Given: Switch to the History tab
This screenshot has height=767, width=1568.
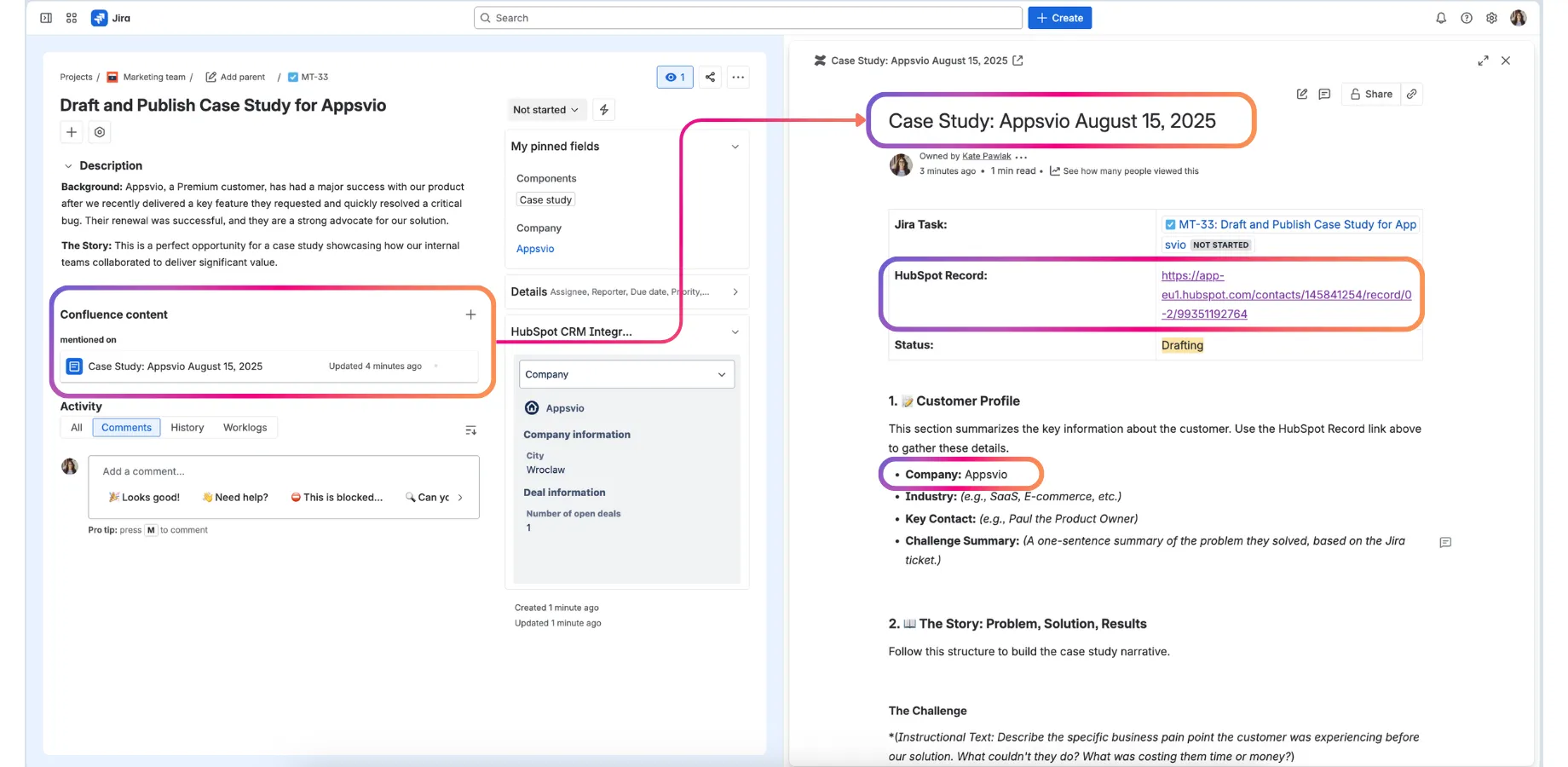Looking at the screenshot, I should pyautogui.click(x=187, y=427).
